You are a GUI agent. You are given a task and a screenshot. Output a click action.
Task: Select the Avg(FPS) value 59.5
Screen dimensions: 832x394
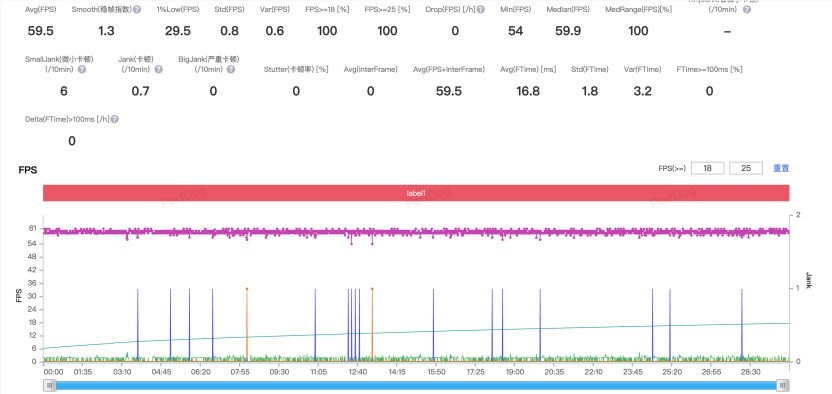[x=40, y=31]
